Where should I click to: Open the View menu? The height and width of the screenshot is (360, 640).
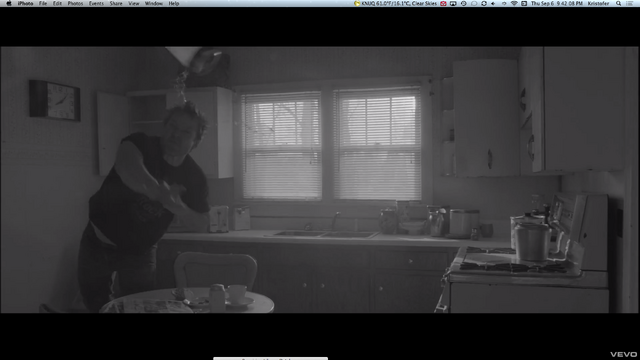[x=134, y=3]
